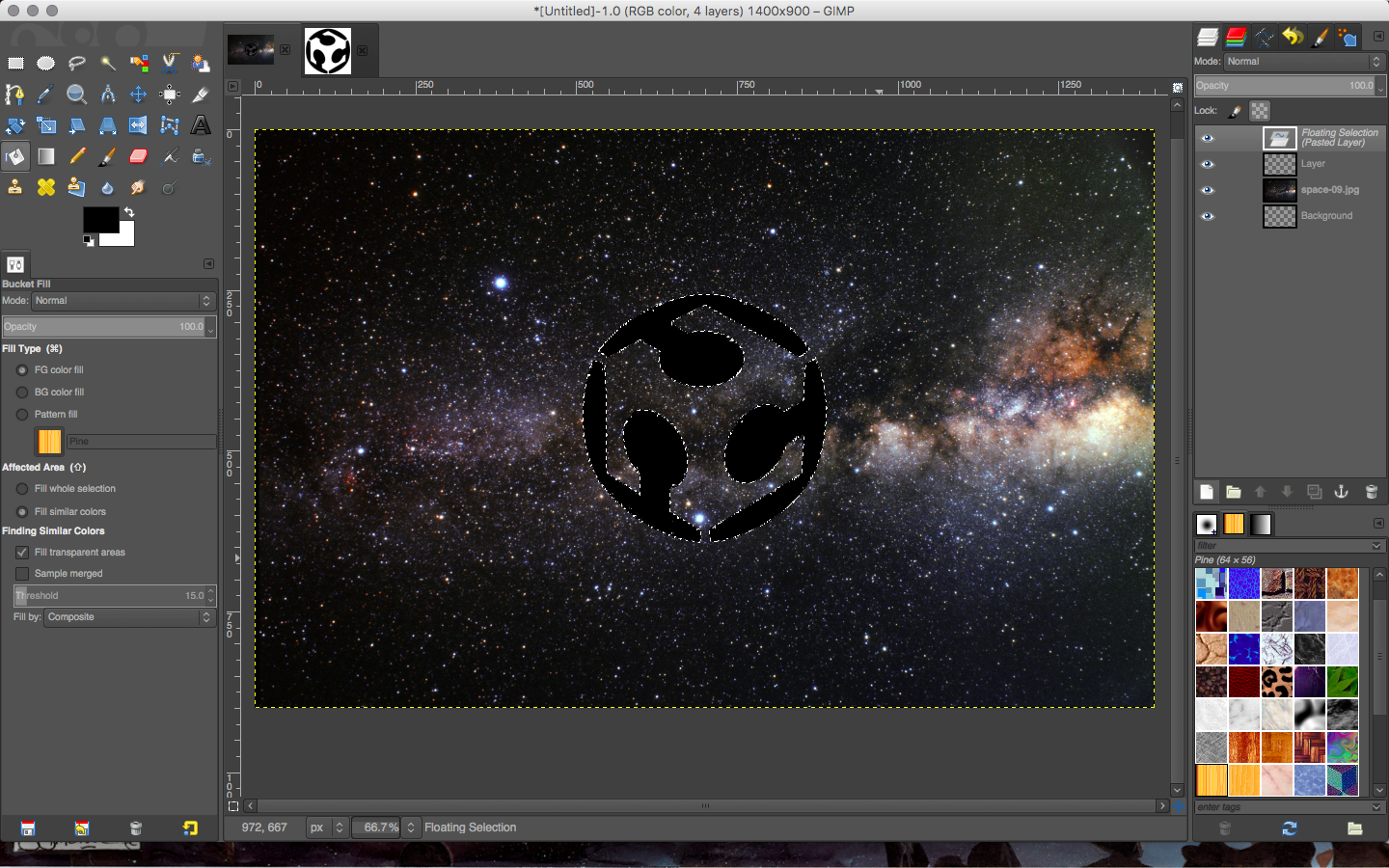This screenshot has height=868, width=1389.
Task: Select the Free Select lasso tool
Action: click(x=77, y=64)
